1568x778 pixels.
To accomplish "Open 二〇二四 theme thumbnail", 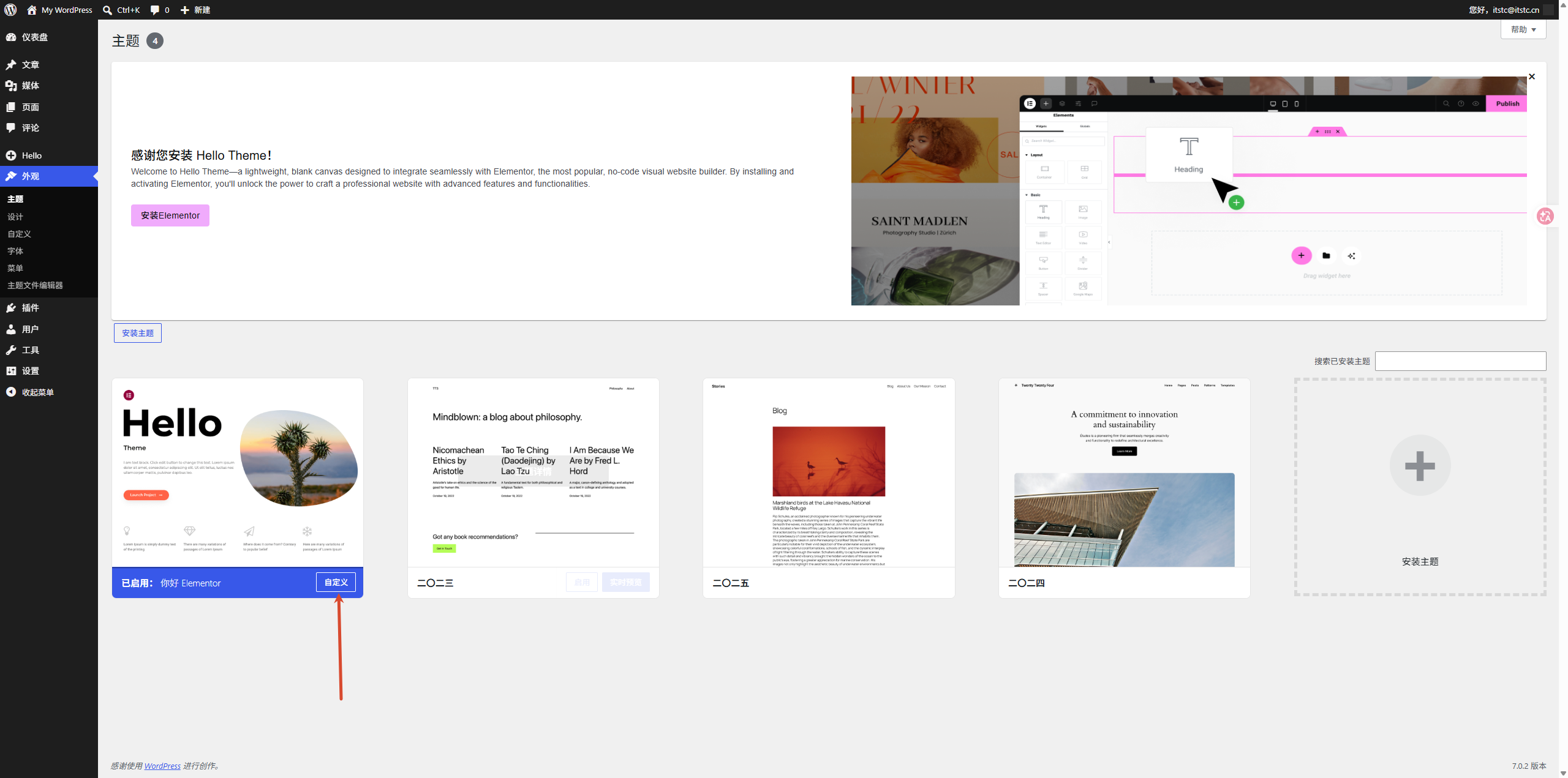I will coord(1125,473).
